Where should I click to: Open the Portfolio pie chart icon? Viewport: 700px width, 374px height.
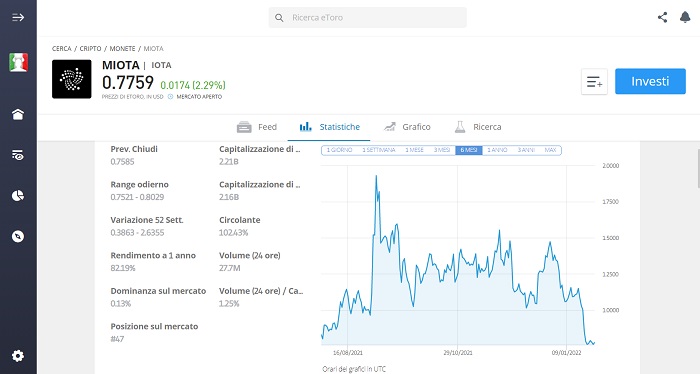(x=18, y=195)
